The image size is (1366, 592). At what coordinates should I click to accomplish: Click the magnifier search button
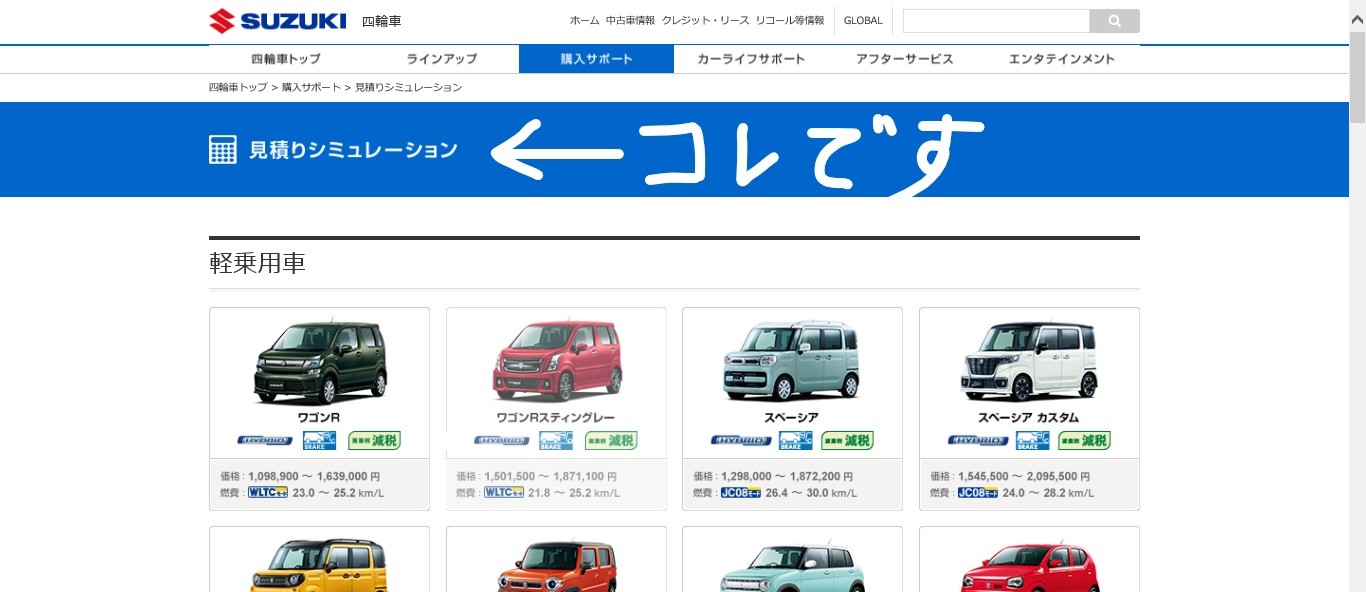[1115, 21]
